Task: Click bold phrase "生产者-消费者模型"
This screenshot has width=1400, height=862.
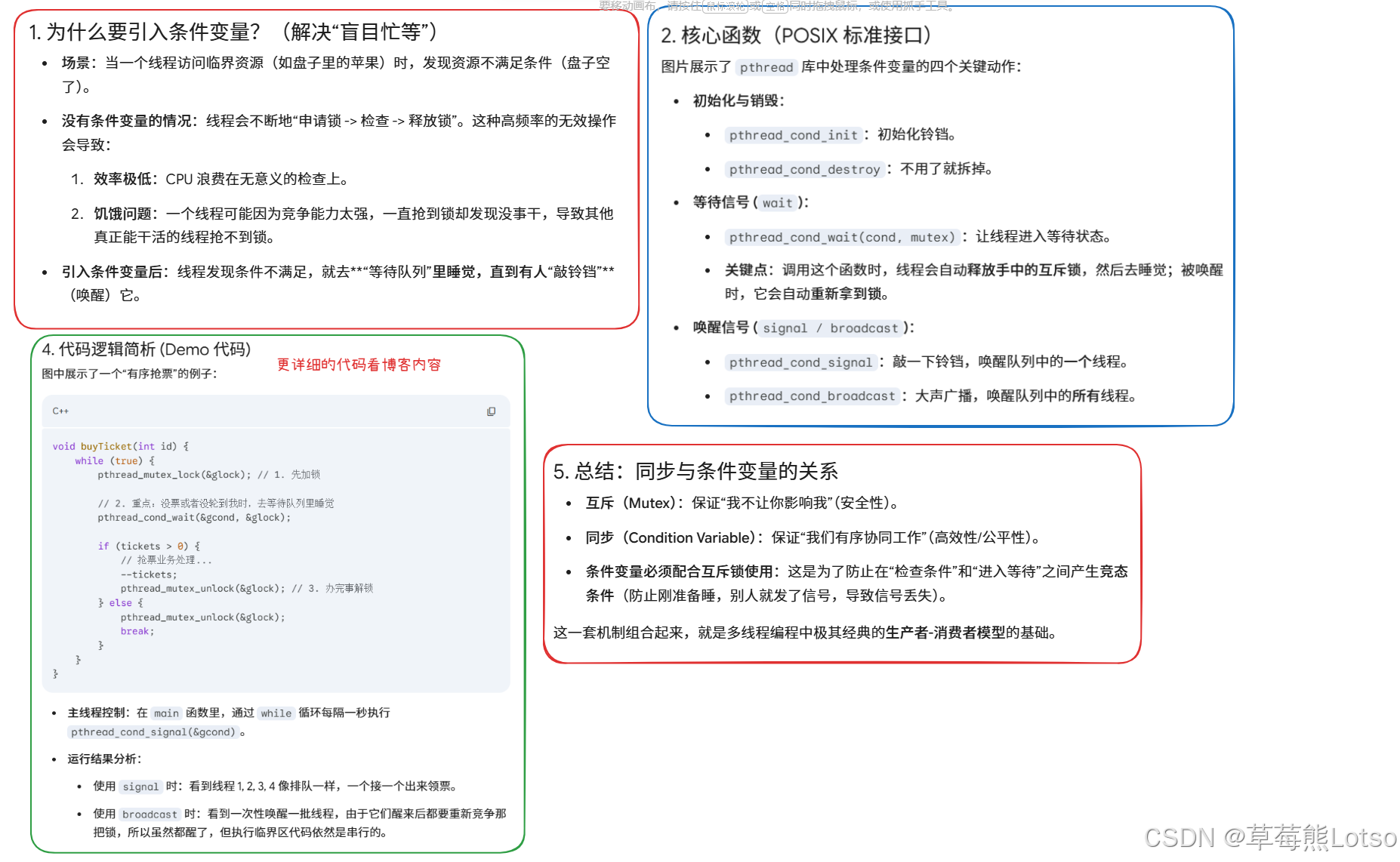Action: click(946, 633)
